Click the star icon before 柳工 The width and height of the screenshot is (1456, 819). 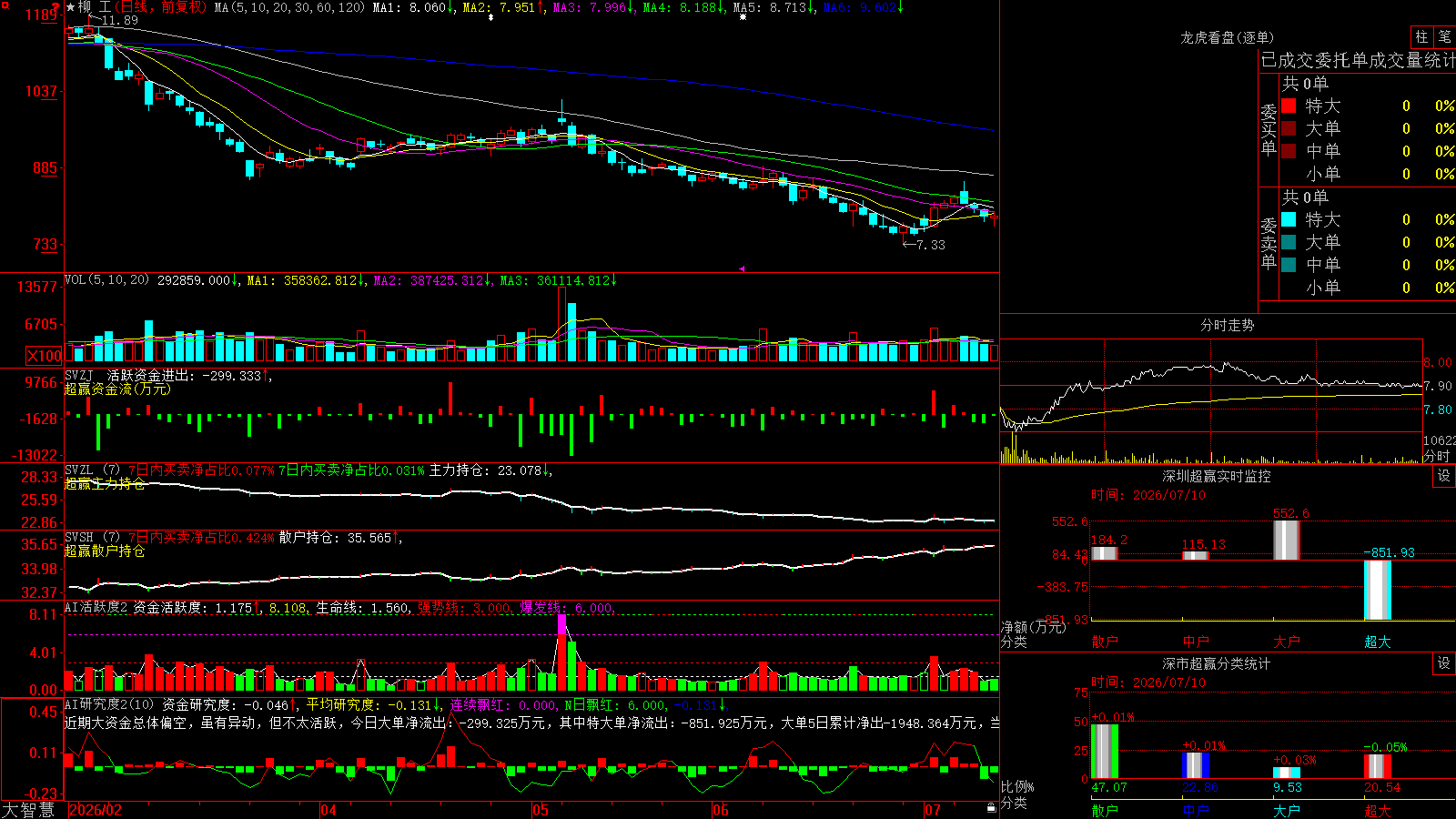pyautogui.click(x=71, y=7)
